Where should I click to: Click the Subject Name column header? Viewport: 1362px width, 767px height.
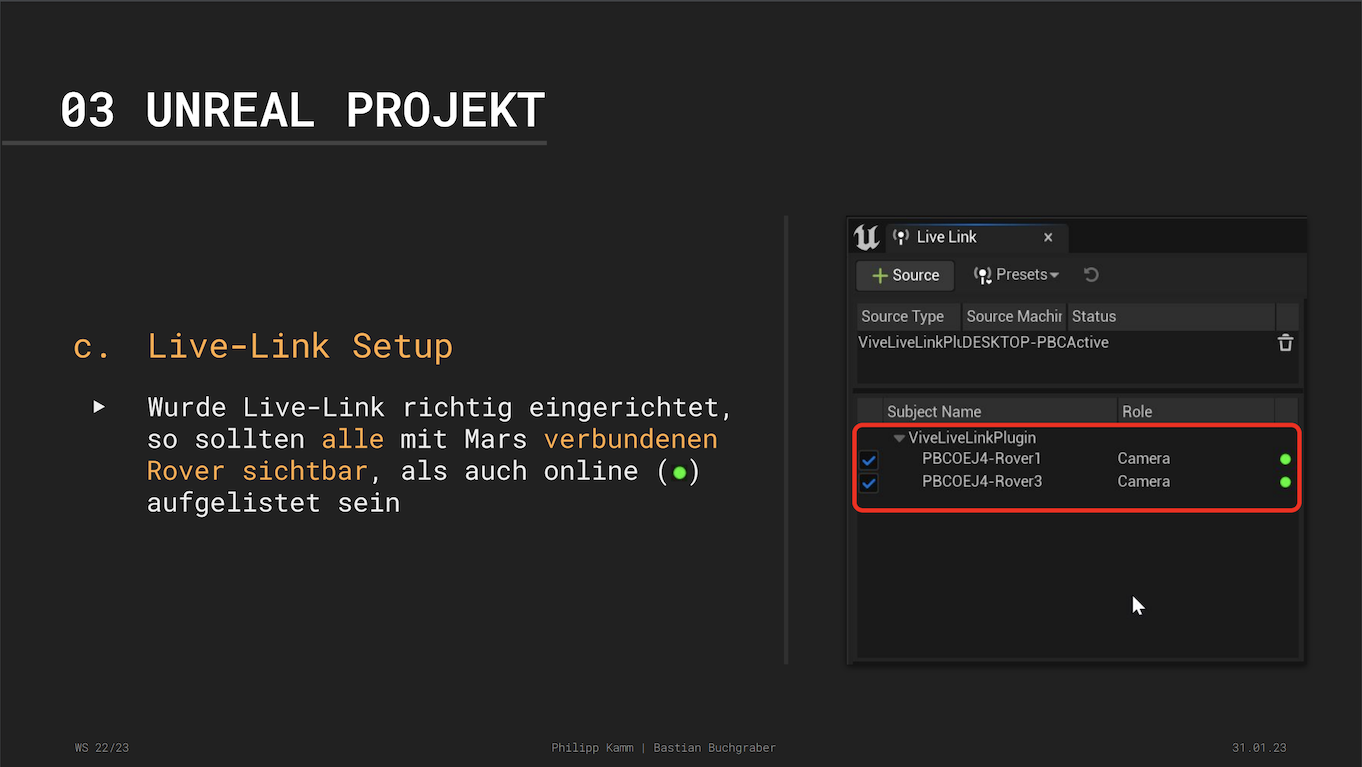pos(933,412)
